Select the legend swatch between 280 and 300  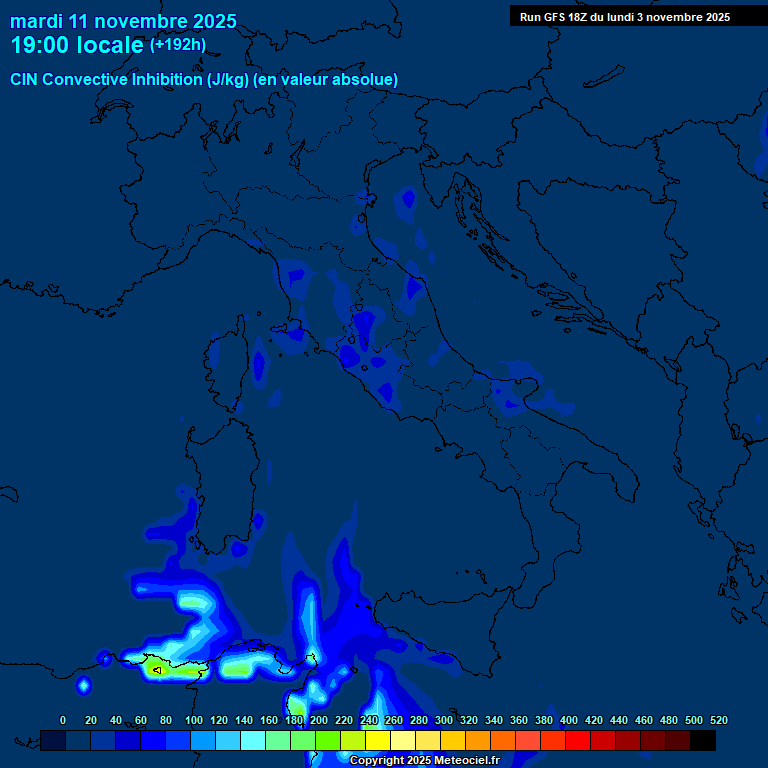[x=428, y=741]
